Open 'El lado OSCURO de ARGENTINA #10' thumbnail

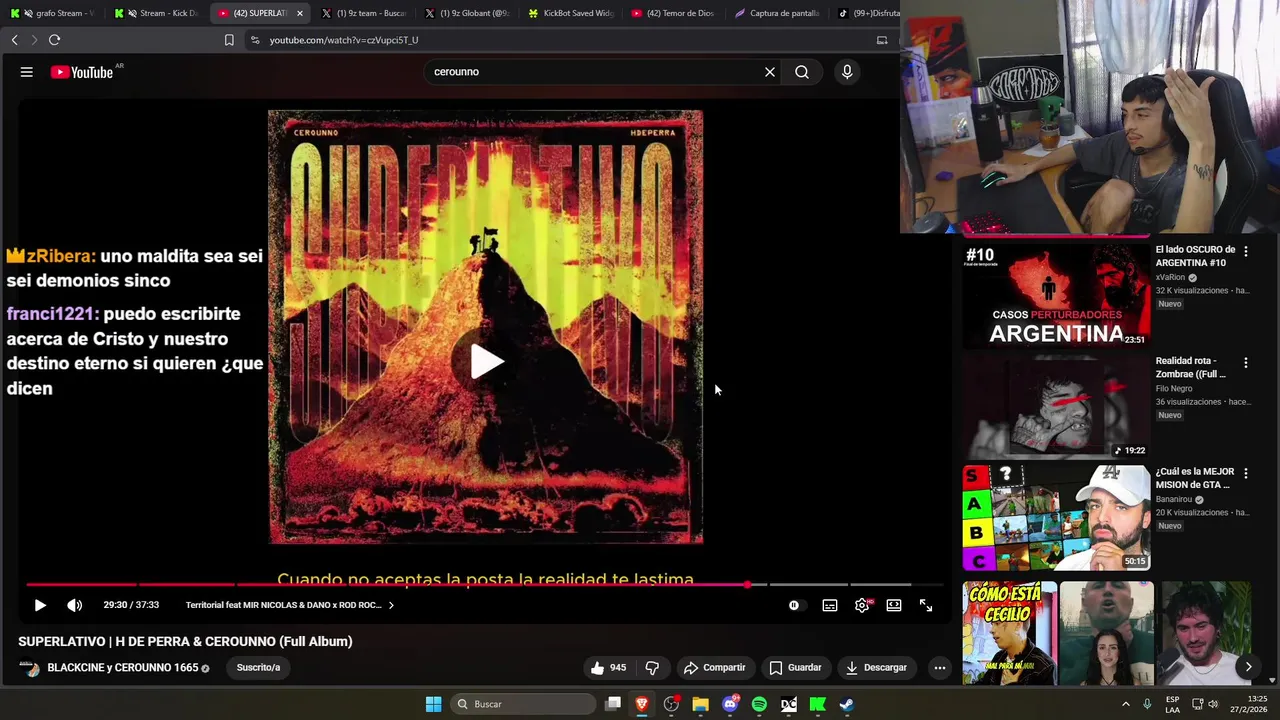point(1056,295)
